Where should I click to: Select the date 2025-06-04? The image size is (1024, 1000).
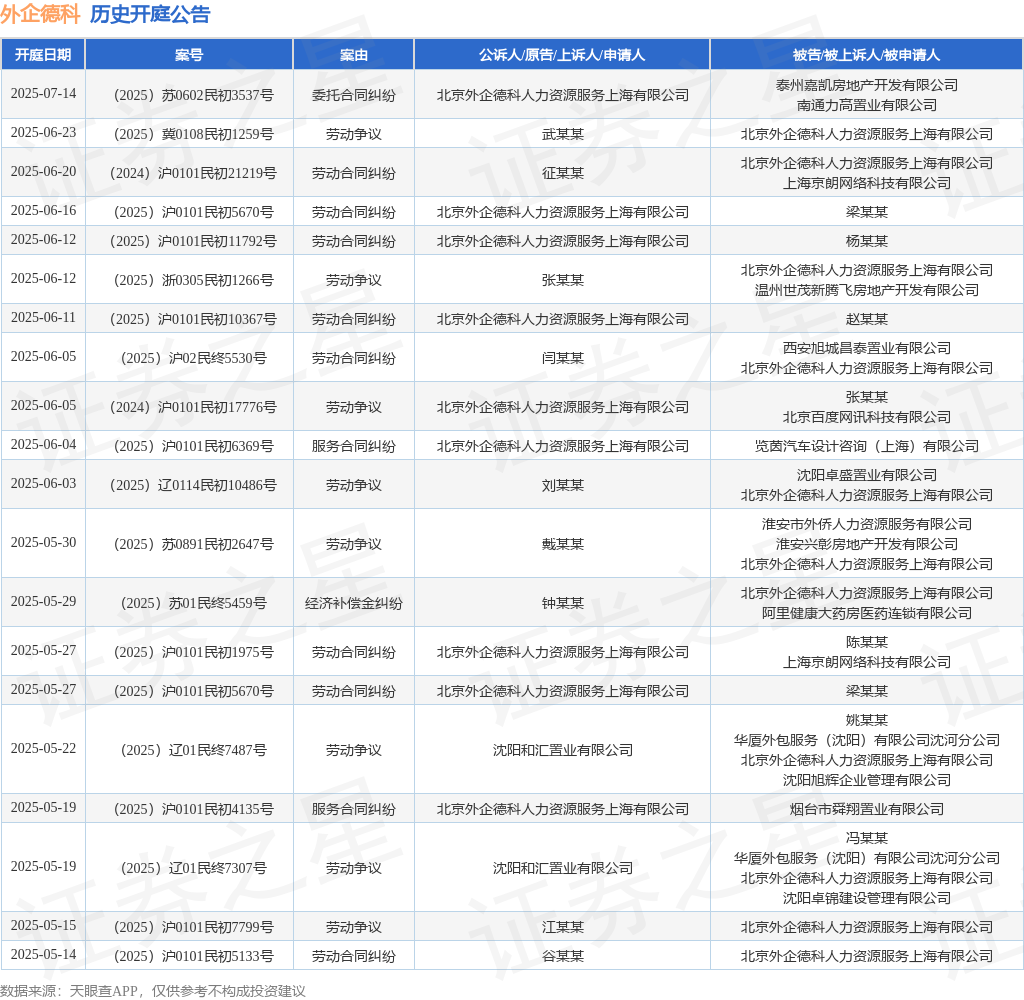click(x=43, y=444)
